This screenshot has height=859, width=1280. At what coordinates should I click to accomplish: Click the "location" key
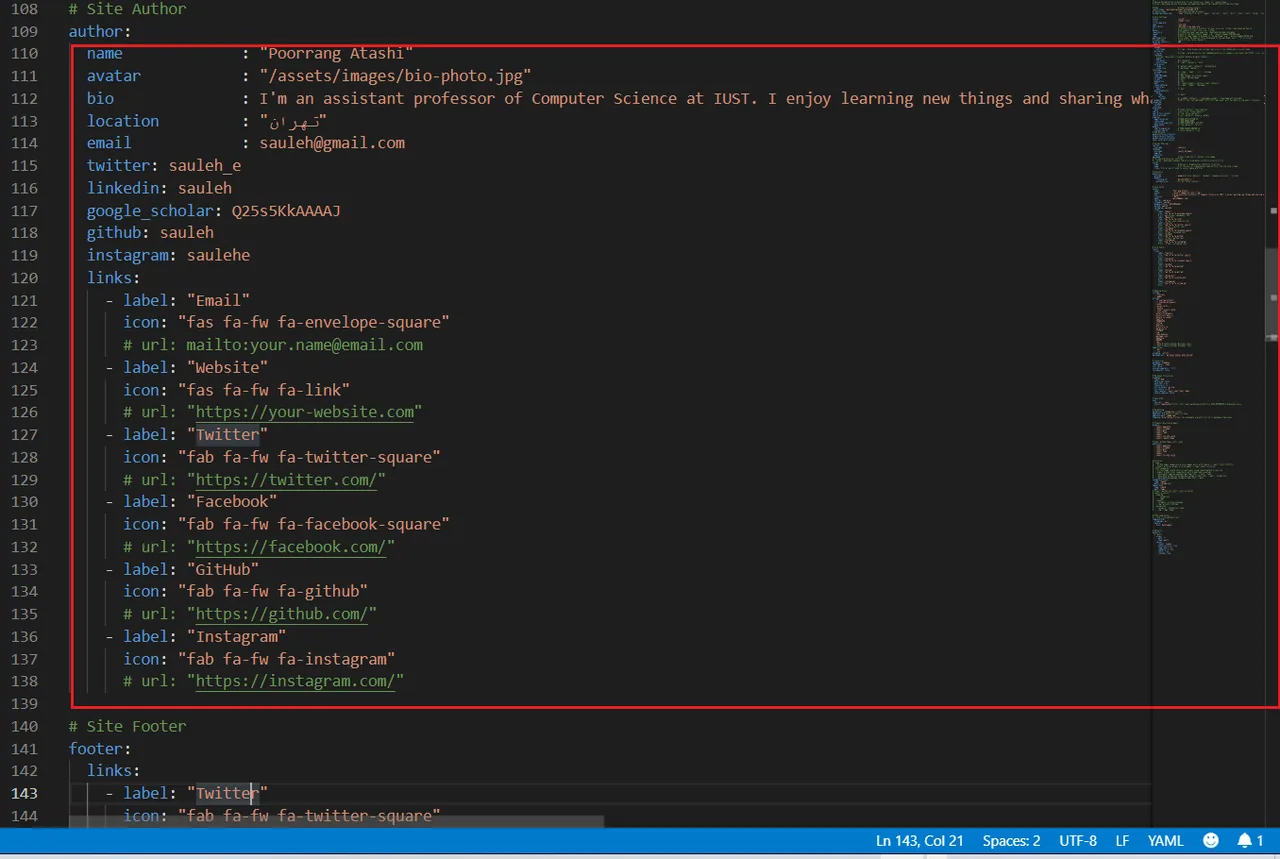[123, 121]
